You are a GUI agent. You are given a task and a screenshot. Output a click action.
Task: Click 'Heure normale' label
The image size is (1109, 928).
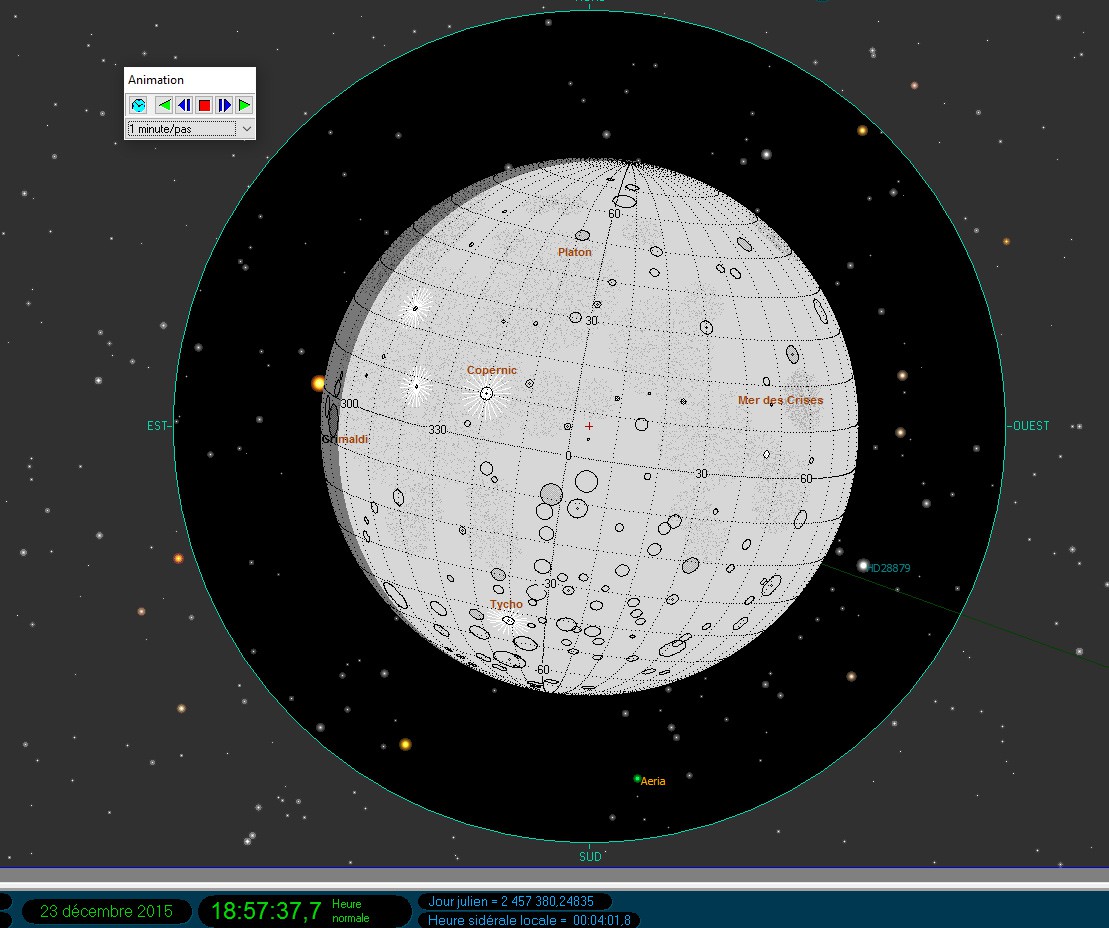coord(351,911)
